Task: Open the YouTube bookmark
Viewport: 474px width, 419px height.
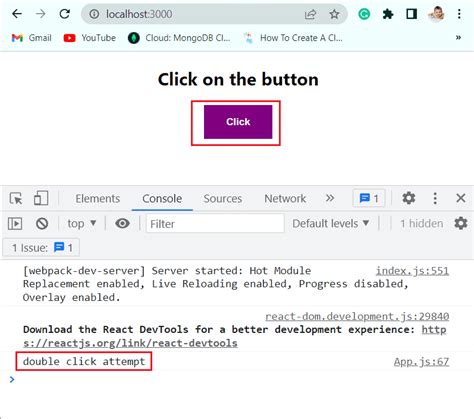Action: [x=90, y=38]
